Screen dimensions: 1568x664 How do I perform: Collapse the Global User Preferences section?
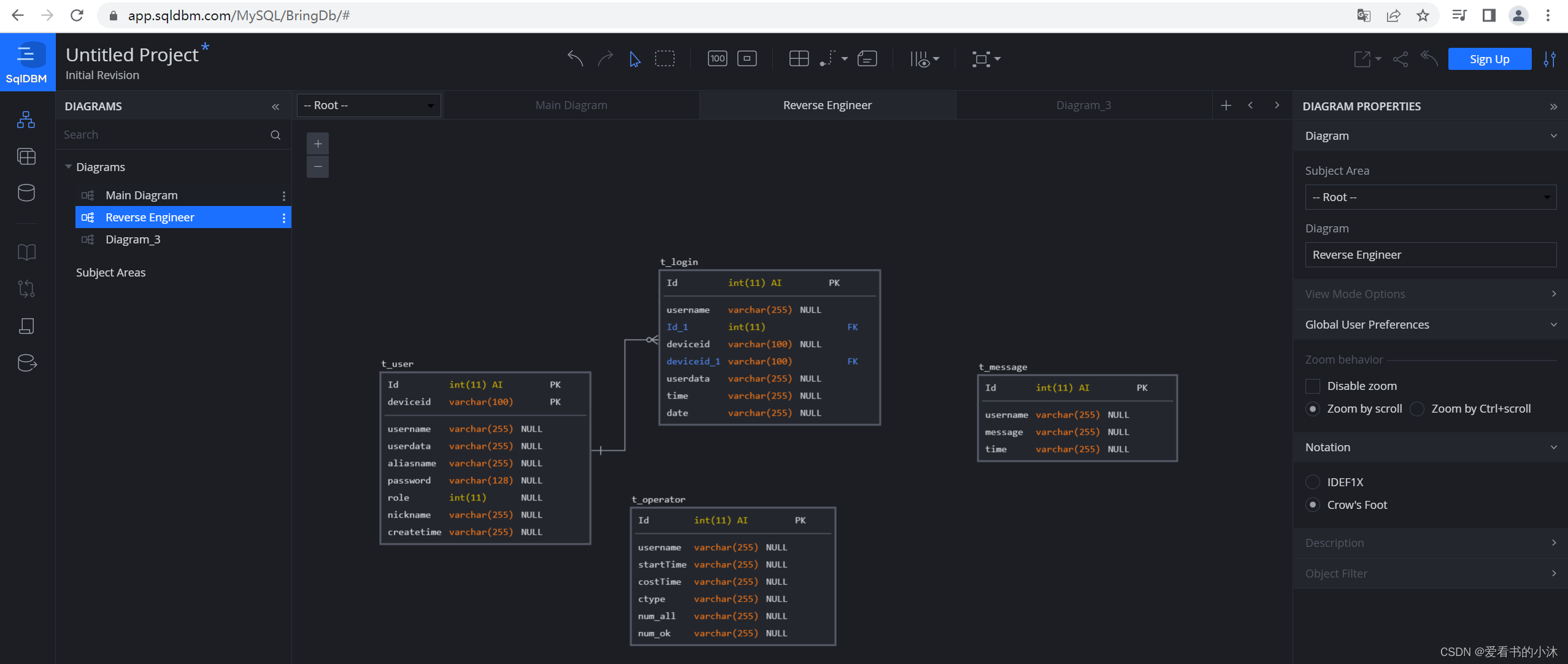[1430, 325]
